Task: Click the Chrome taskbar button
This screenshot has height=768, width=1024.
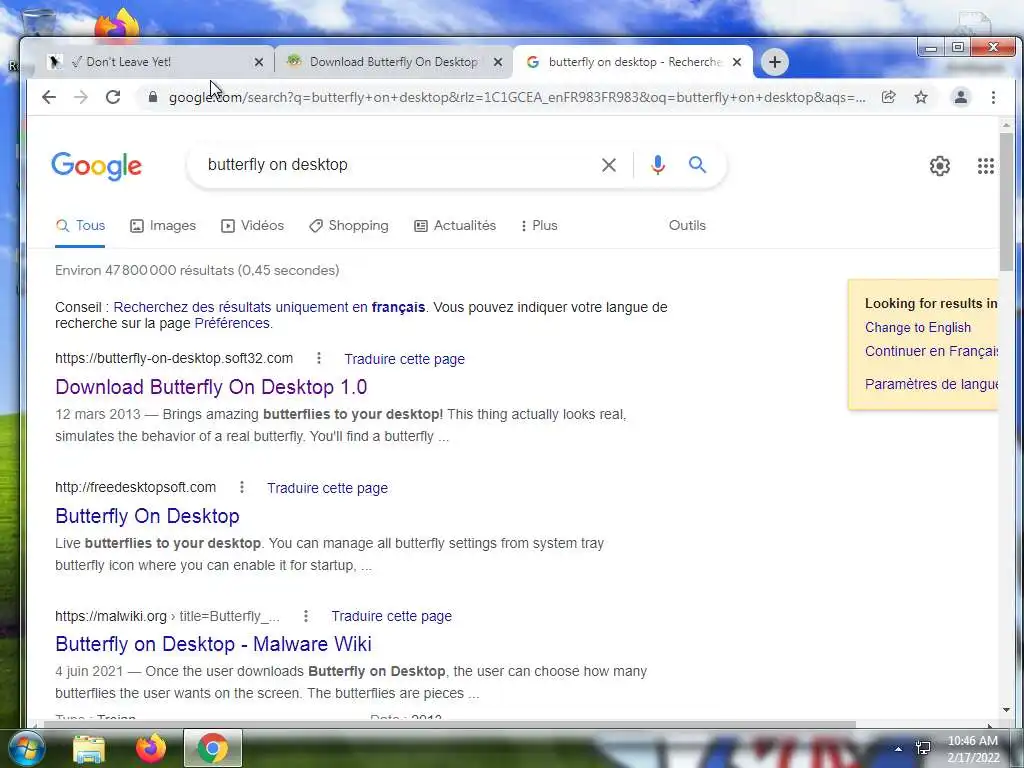Action: tap(212, 748)
